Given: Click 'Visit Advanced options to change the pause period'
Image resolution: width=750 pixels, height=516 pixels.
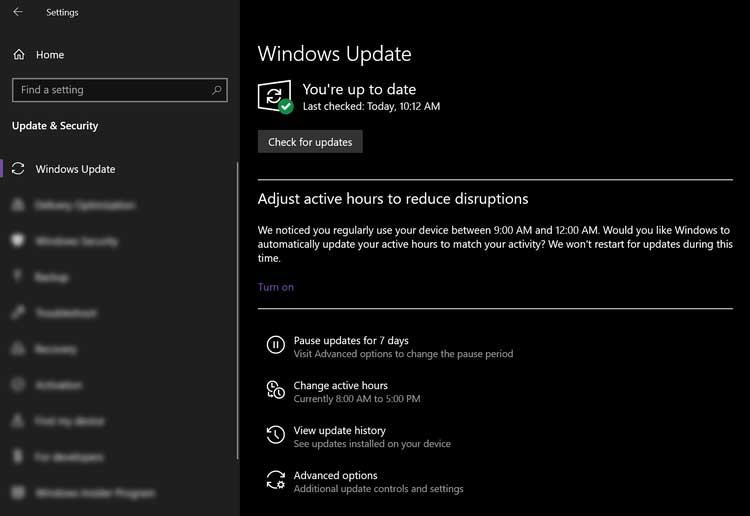Looking at the screenshot, I should tap(403, 354).
